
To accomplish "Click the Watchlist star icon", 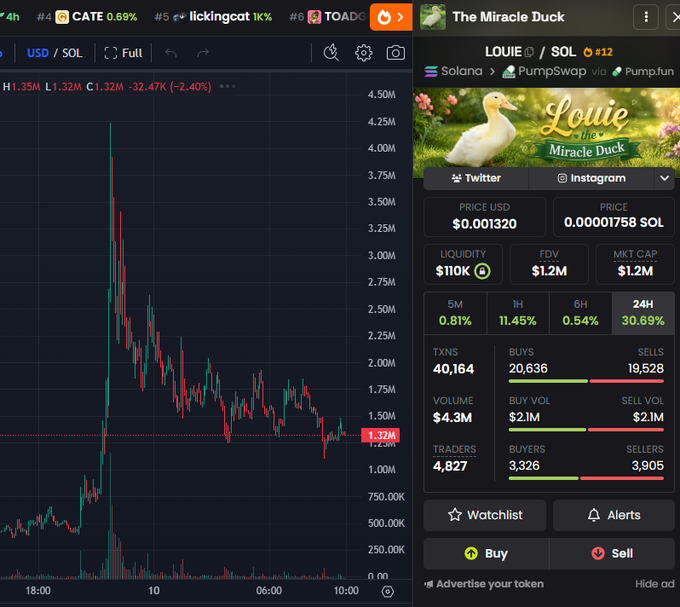I will 455,515.
